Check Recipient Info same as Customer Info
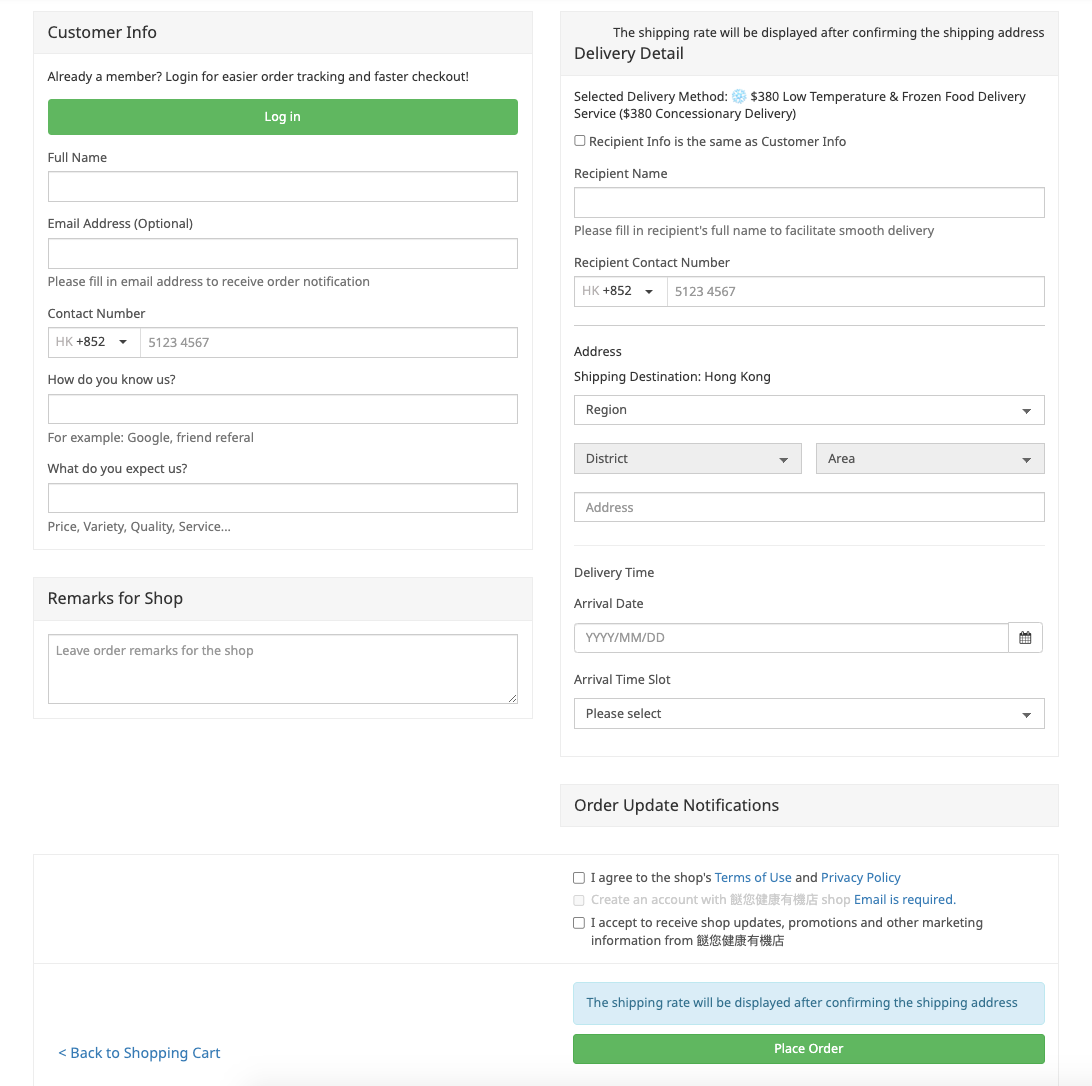Image resolution: width=1092 pixels, height=1086 pixels. [580, 141]
